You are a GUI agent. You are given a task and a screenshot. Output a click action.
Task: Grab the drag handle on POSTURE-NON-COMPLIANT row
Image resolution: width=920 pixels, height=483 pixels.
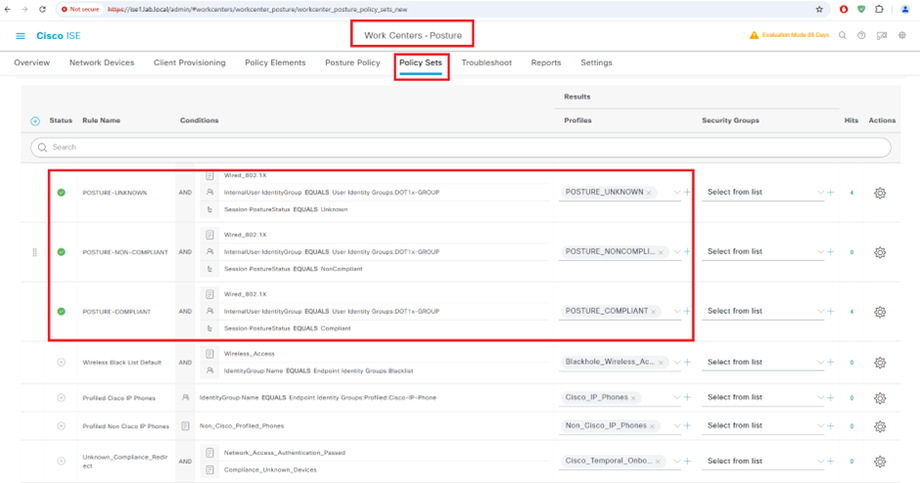tap(35, 252)
